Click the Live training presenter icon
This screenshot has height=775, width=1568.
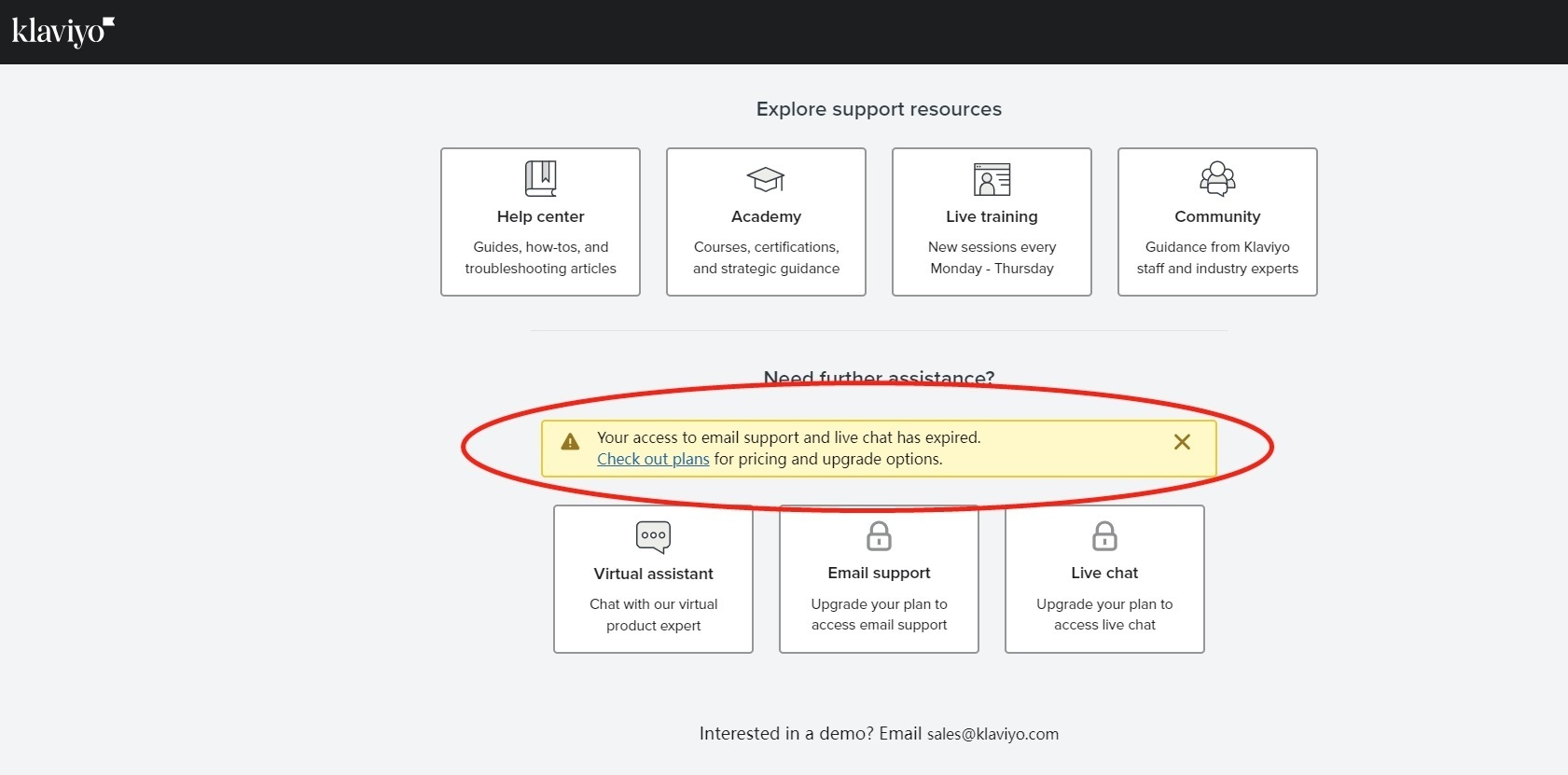click(992, 179)
